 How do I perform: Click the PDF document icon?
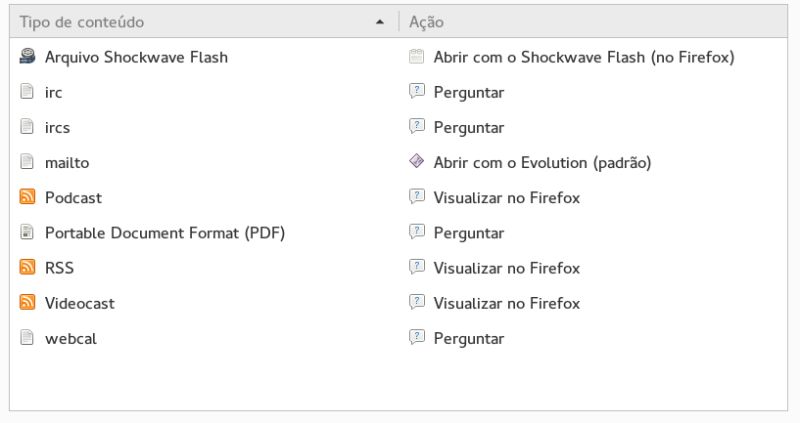[x=27, y=232]
